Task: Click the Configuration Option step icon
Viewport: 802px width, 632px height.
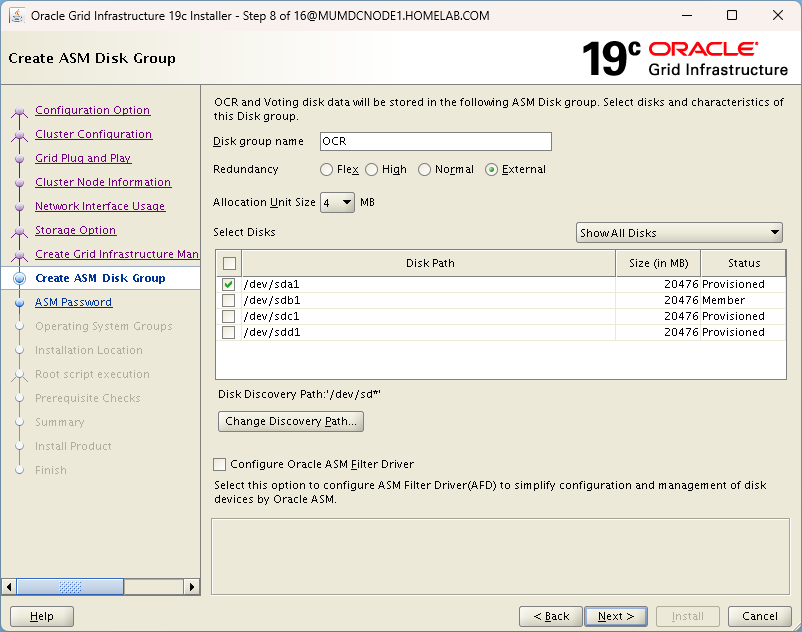Action: [18, 111]
